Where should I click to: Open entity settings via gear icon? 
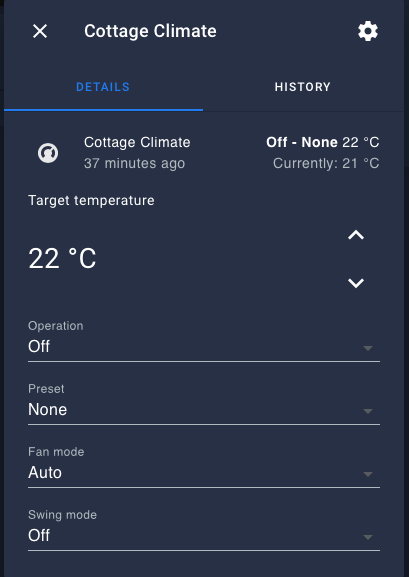[368, 31]
